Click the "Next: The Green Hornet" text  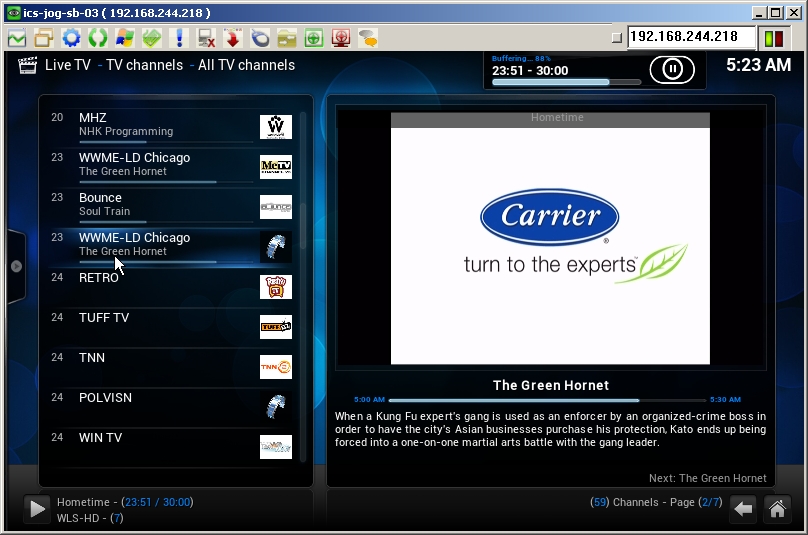pos(708,478)
